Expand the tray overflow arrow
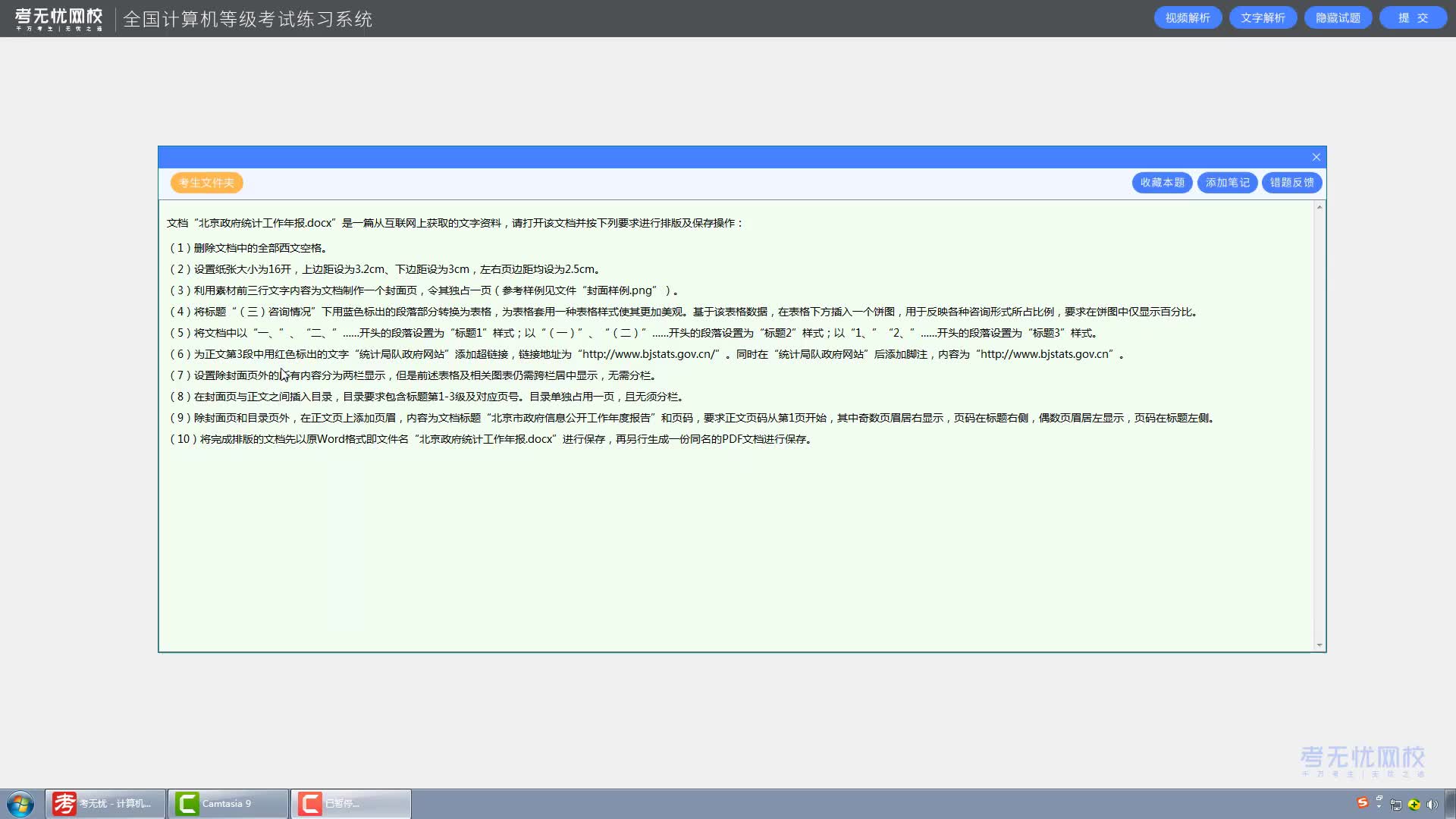The height and width of the screenshot is (819, 1456). click(1379, 801)
